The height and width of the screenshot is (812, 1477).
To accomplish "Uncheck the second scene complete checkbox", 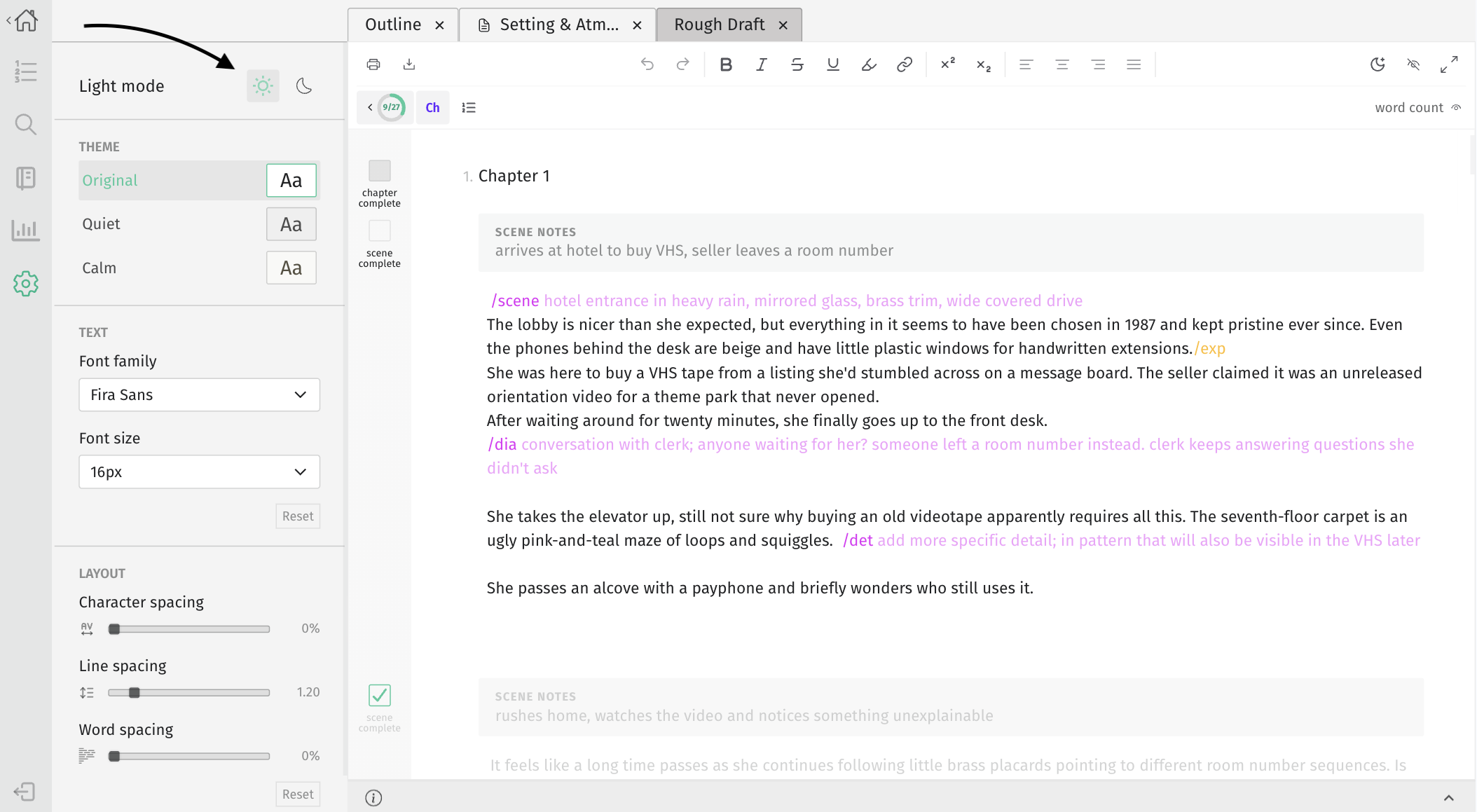I will click(380, 695).
